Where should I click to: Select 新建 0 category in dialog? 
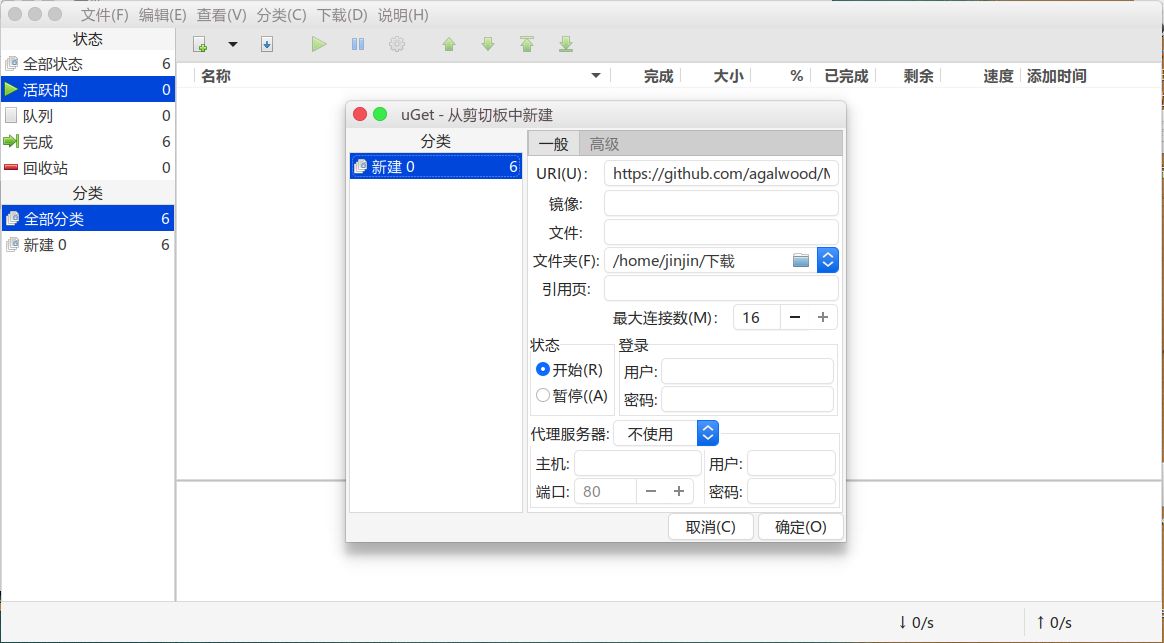pos(436,167)
